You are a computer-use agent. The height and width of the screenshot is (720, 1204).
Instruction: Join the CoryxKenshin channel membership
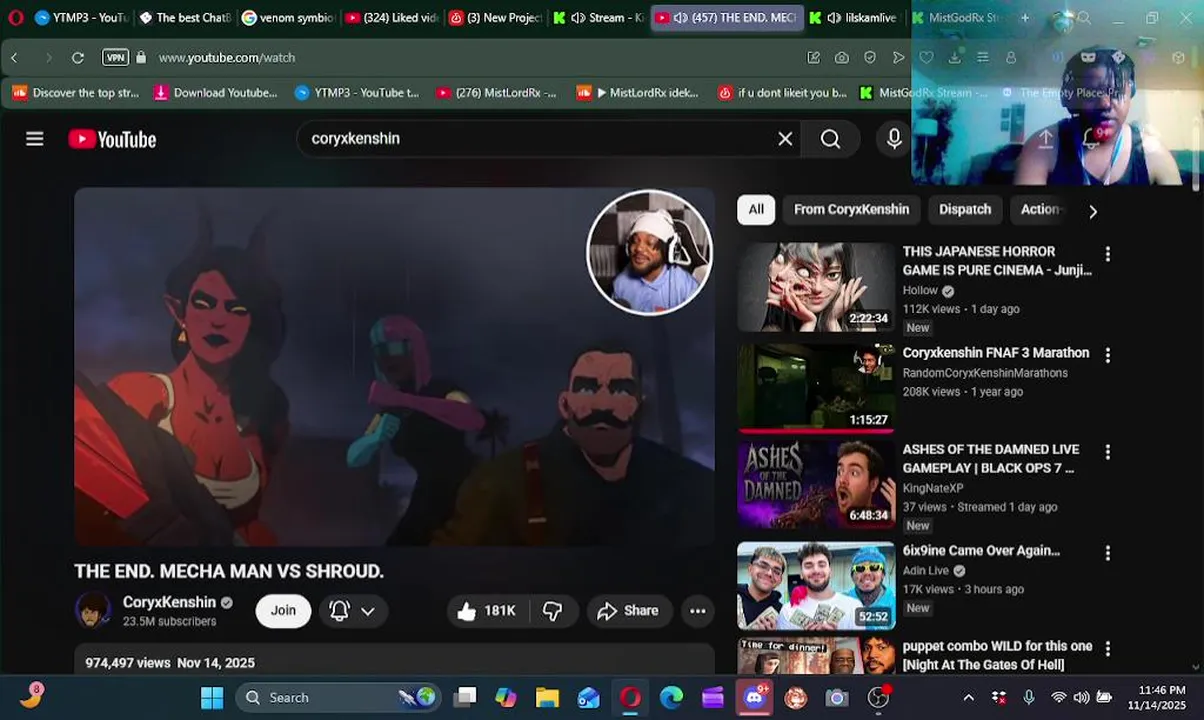click(x=283, y=611)
